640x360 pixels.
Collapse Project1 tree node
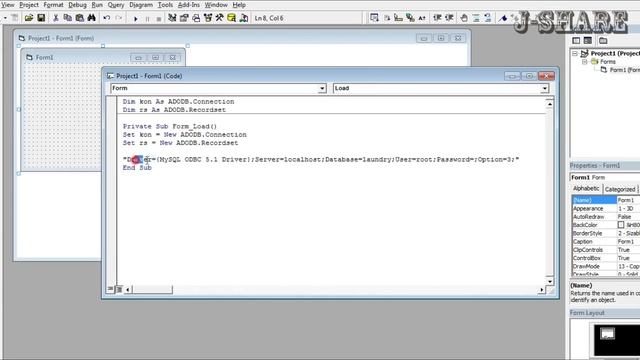[575, 53]
